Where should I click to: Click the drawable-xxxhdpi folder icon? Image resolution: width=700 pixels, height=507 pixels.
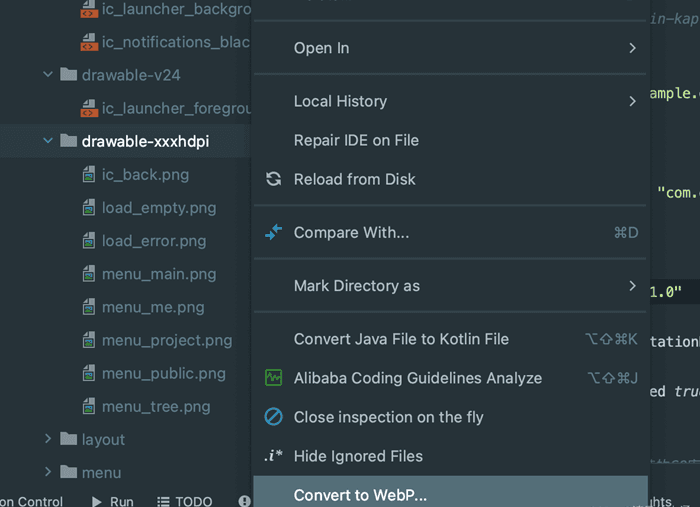pyautogui.click(x=68, y=141)
